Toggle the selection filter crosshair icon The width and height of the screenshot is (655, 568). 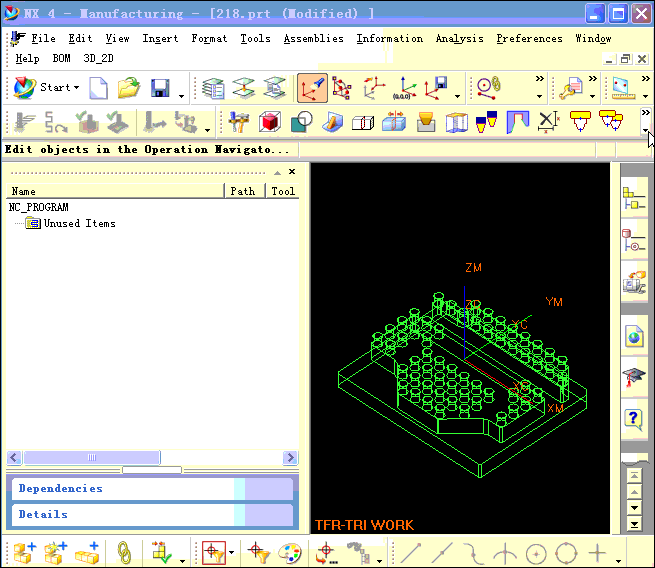pyautogui.click(x=214, y=553)
